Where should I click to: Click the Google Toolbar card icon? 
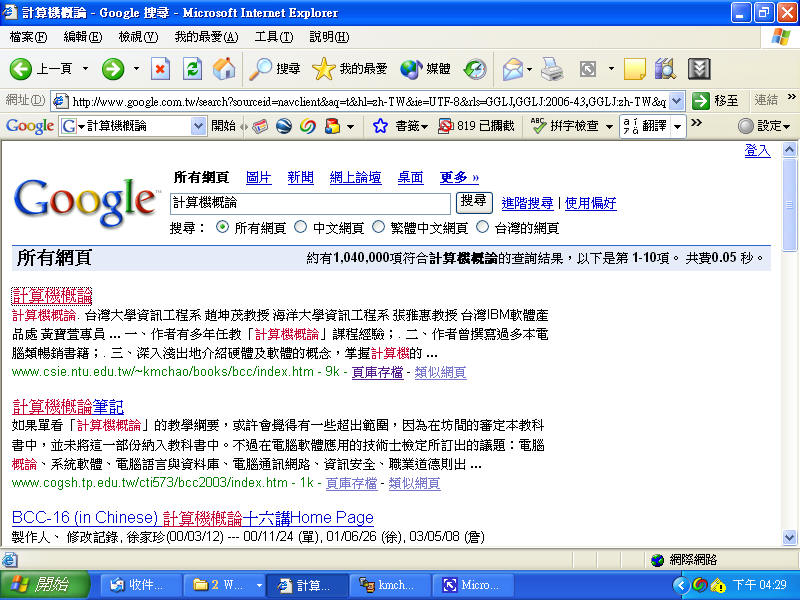pos(260,126)
